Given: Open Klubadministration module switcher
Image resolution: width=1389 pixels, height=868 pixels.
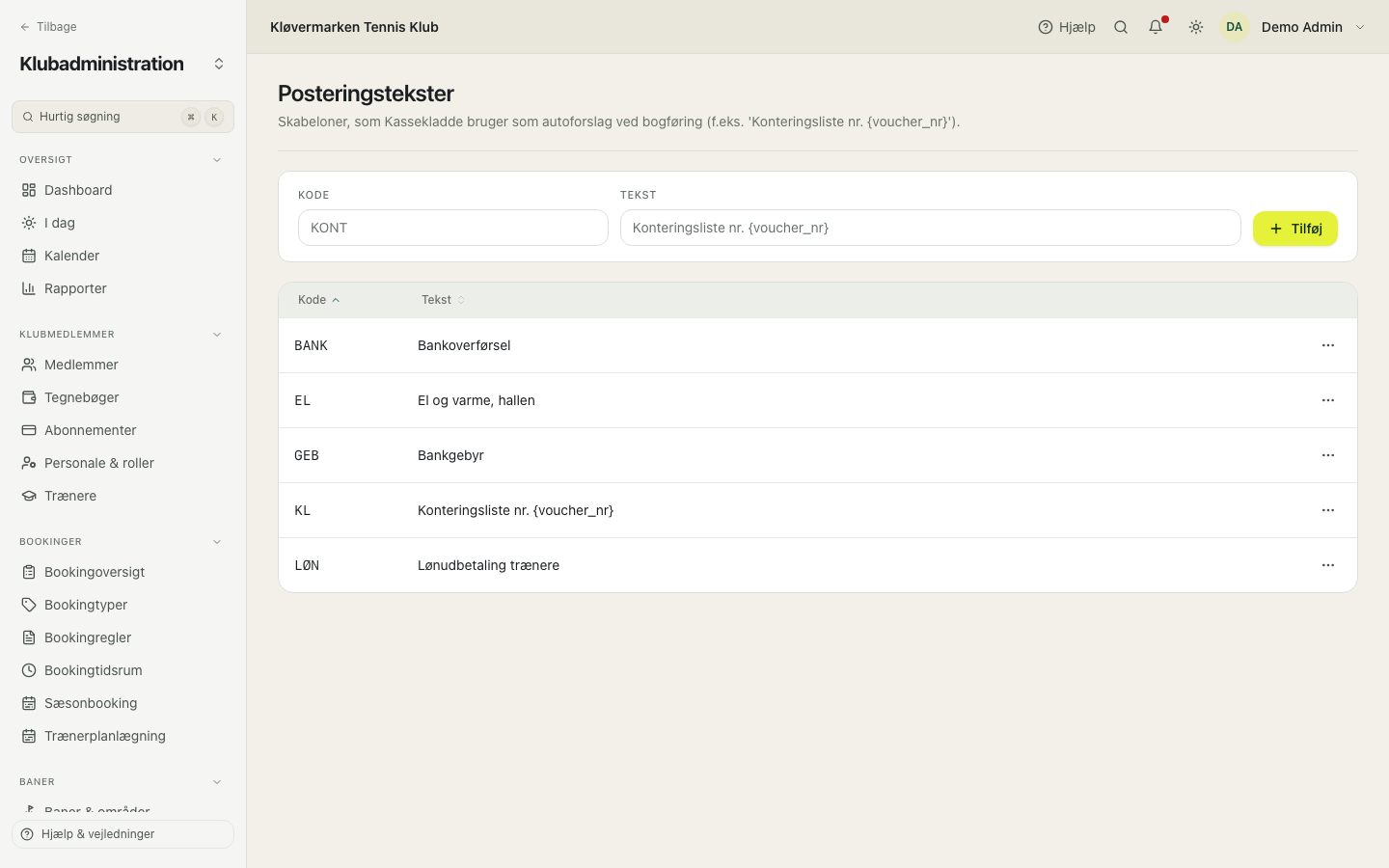Looking at the screenshot, I should pos(219,64).
